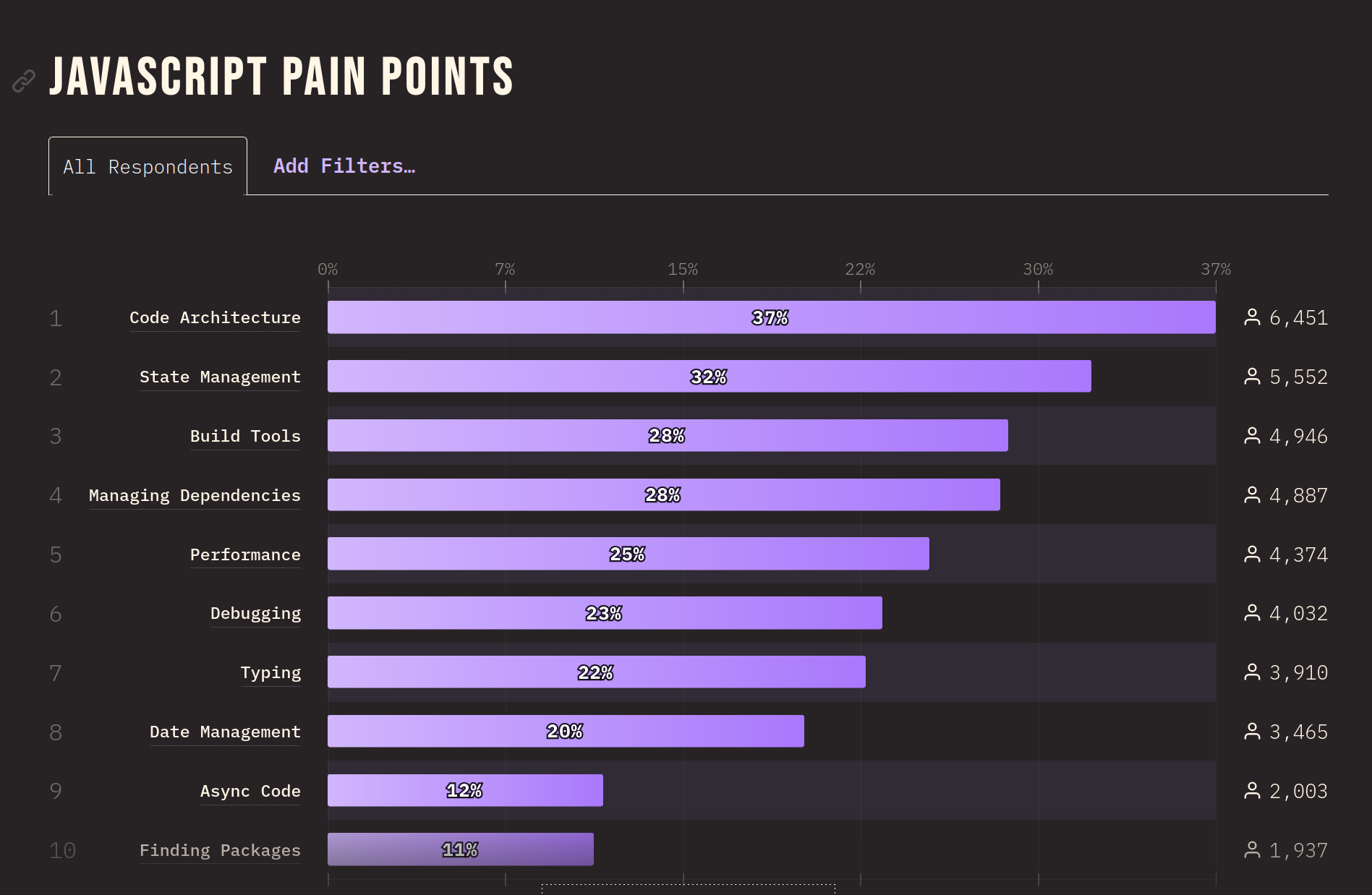
Task: Click the Debugging 23% bar
Action: [605, 613]
